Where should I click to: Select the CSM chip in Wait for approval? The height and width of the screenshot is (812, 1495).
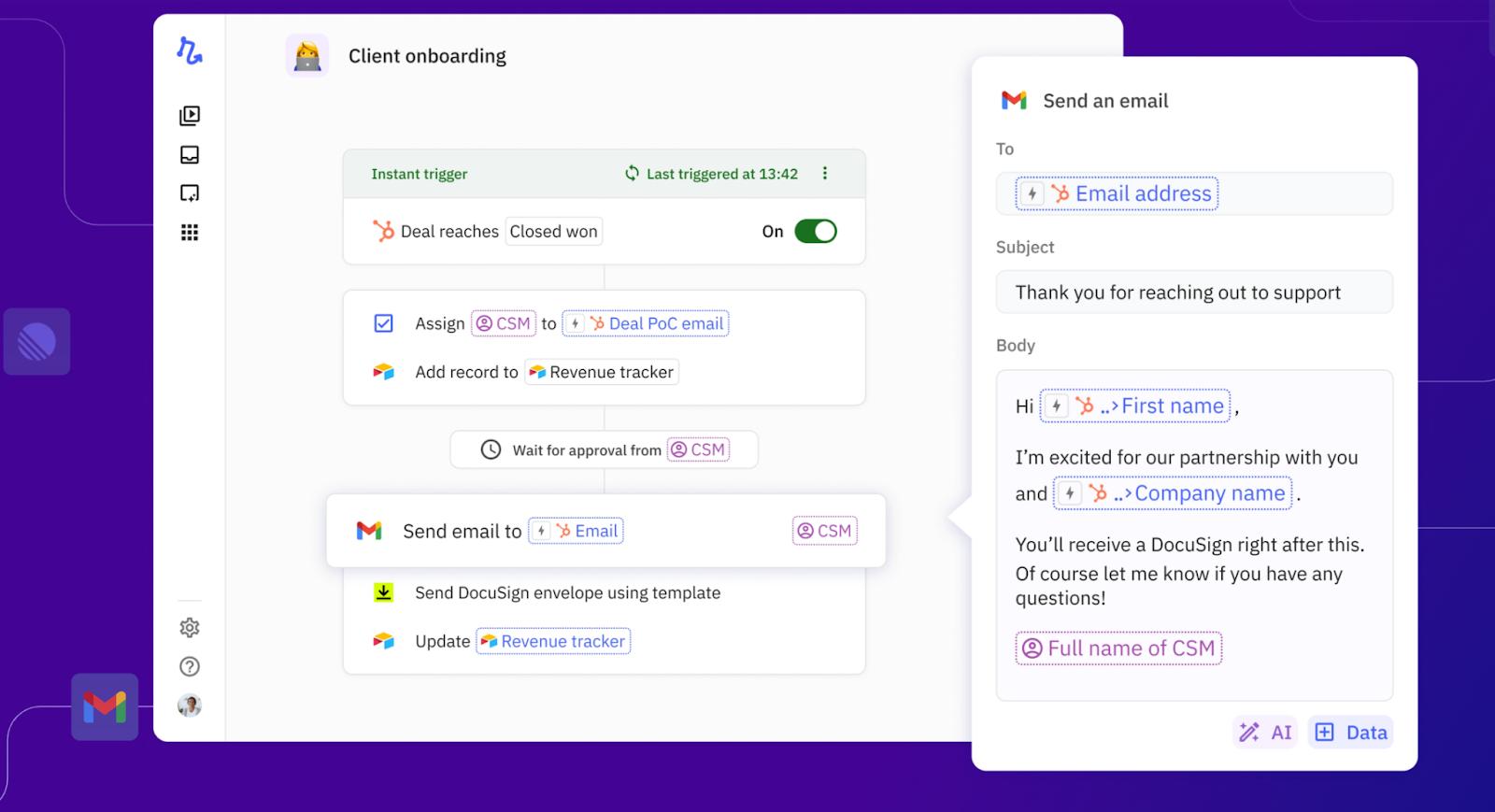tap(698, 449)
